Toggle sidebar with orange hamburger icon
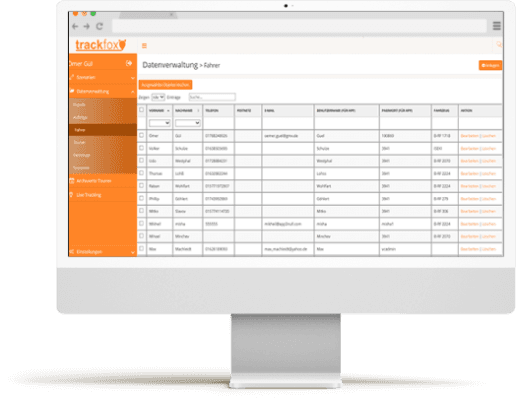The height and width of the screenshot is (399, 516). tap(144, 46)
